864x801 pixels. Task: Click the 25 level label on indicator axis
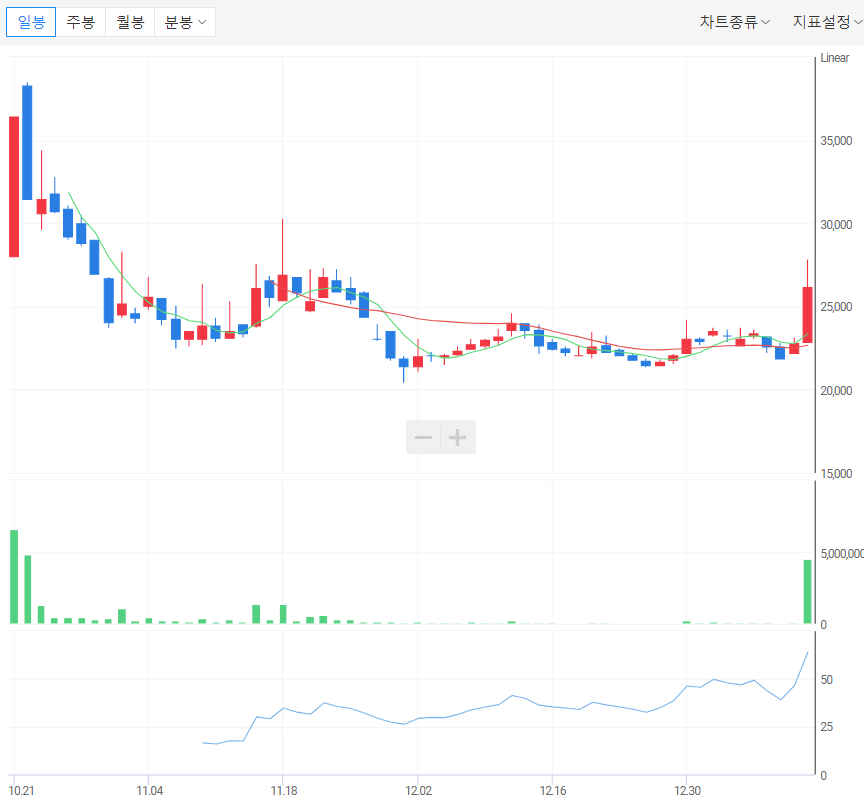click(827, 727)
